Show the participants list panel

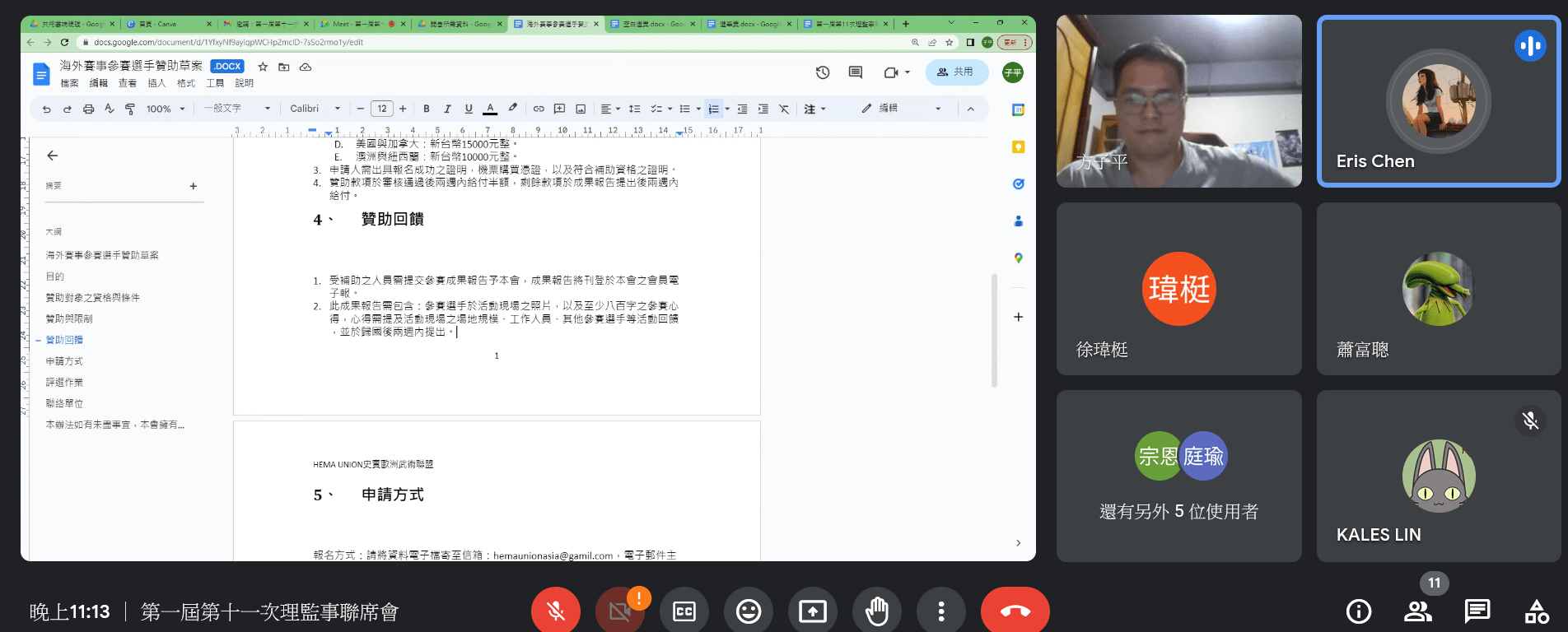pyautogui.click(x=1418, y=611)
